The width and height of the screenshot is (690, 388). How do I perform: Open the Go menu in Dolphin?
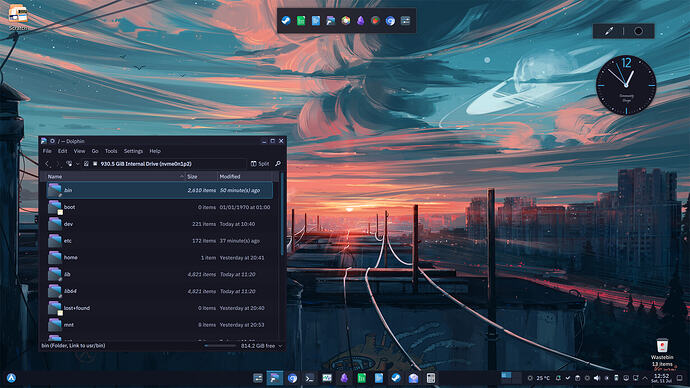(95, 151)
